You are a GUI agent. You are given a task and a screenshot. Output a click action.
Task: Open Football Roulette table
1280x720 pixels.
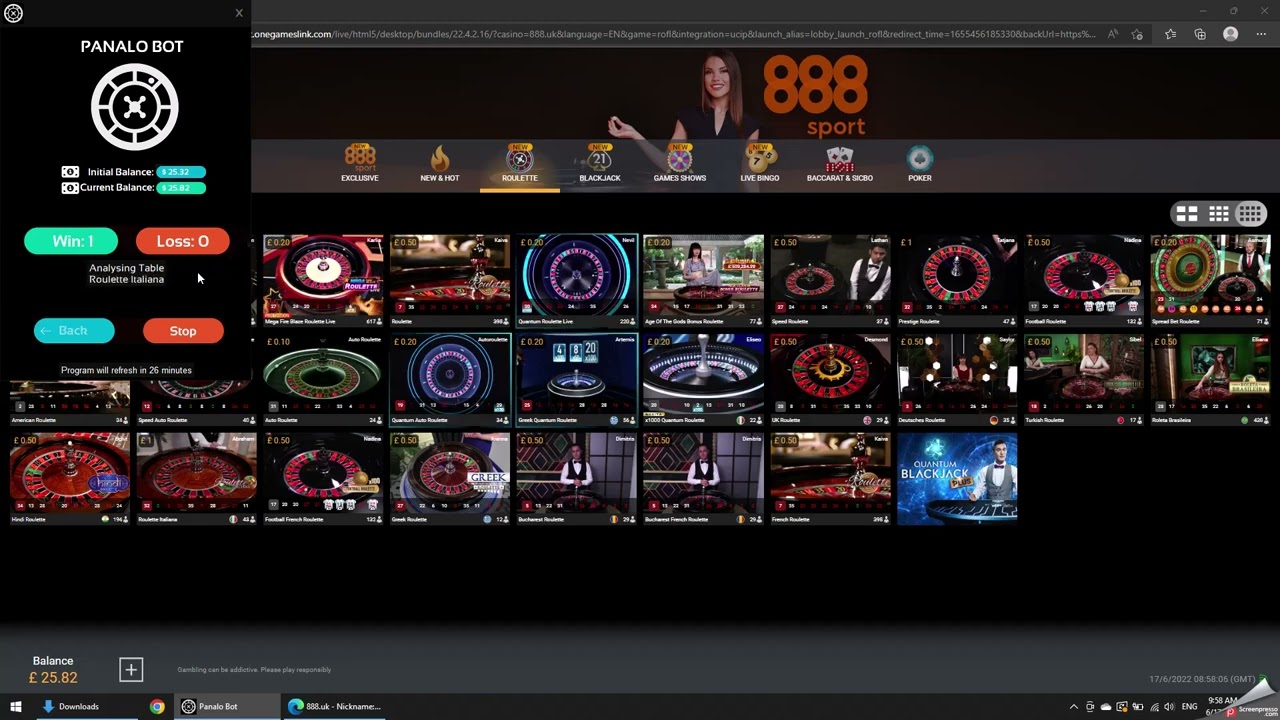click(1084, 280)
